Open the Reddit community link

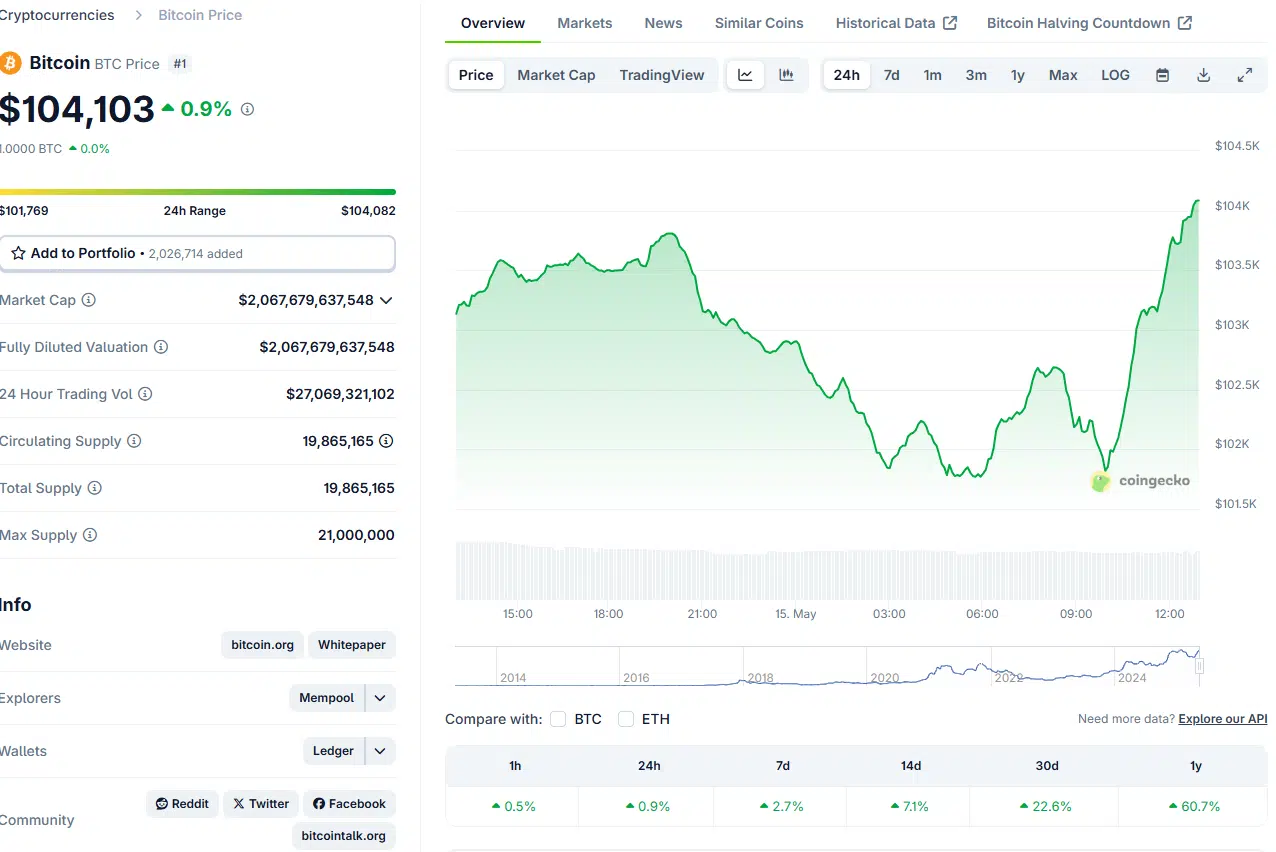tap(182, 803)
